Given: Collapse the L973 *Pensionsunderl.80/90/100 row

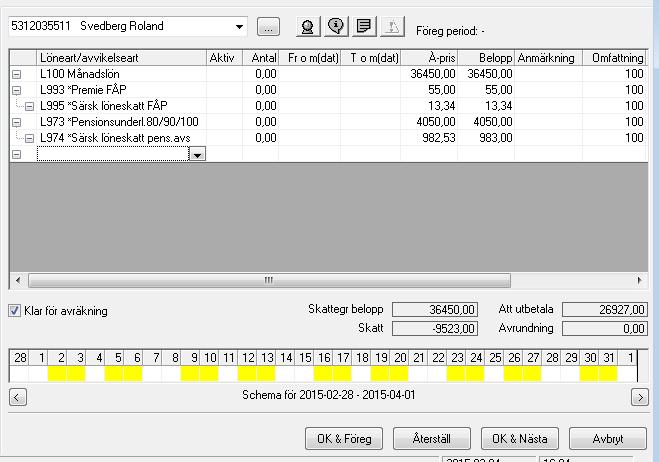Looking at the screenshot, I should click(x=16, y=122).
